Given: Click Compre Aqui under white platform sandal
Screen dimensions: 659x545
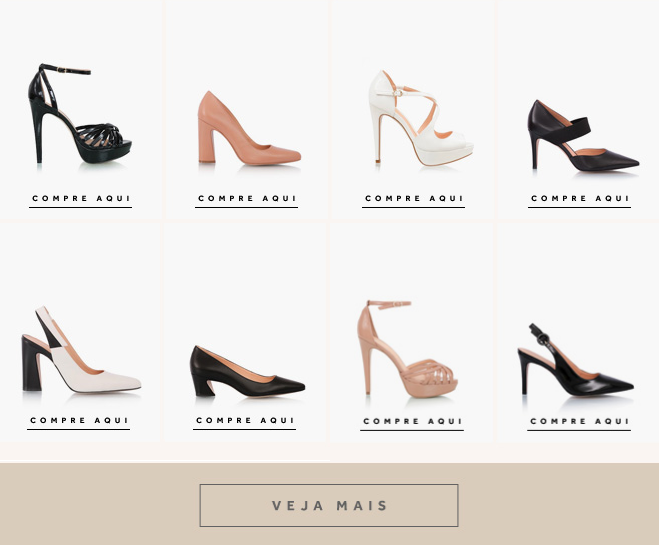Looking at the screenshot, I should (x=414, y=199).
